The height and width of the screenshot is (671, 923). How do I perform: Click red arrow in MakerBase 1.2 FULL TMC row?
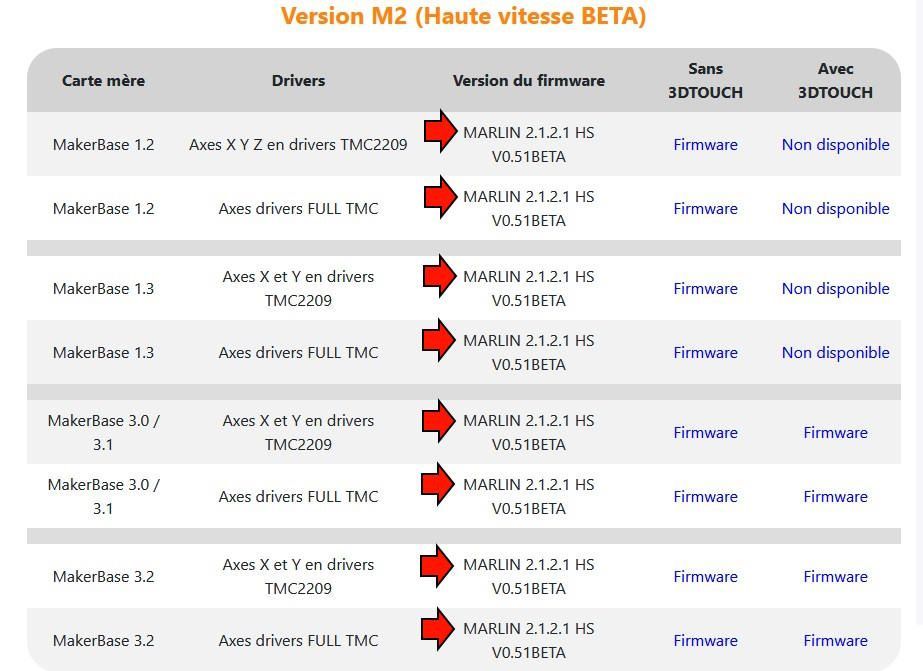[x=440, y=196]
